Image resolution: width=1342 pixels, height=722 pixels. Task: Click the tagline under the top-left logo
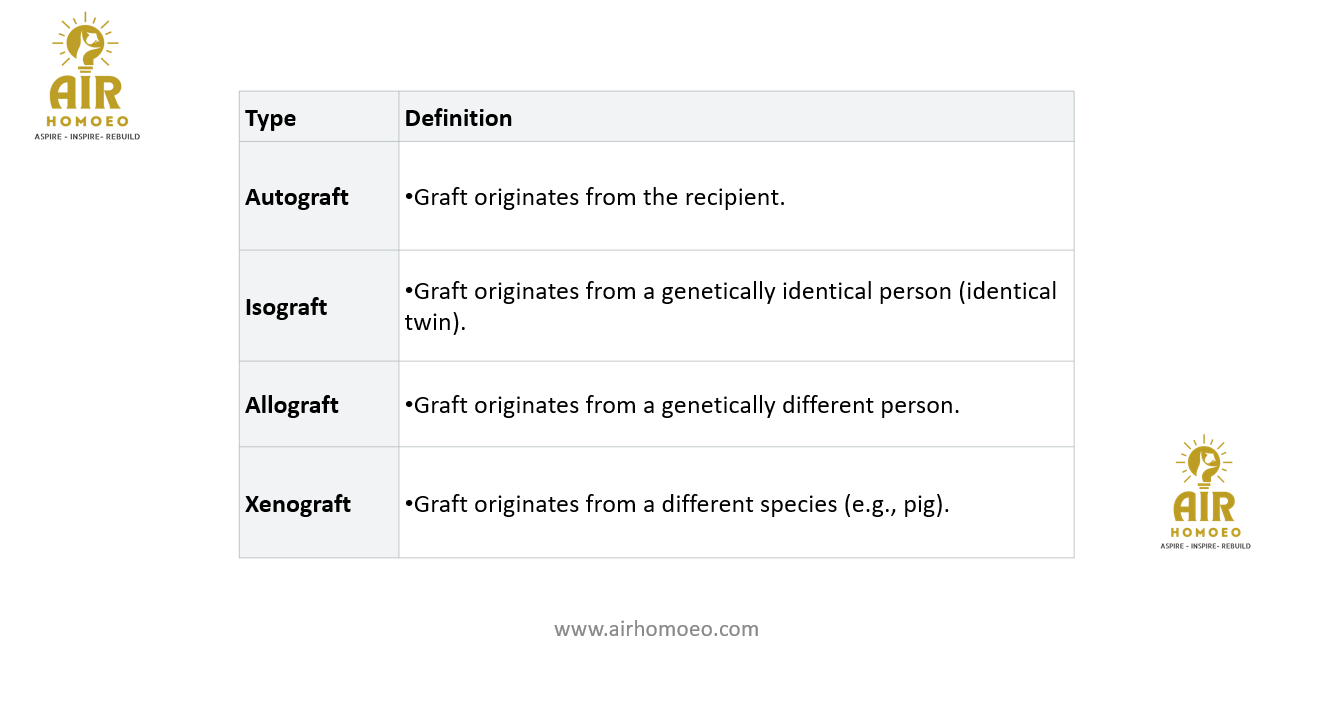tap(88, 136)
